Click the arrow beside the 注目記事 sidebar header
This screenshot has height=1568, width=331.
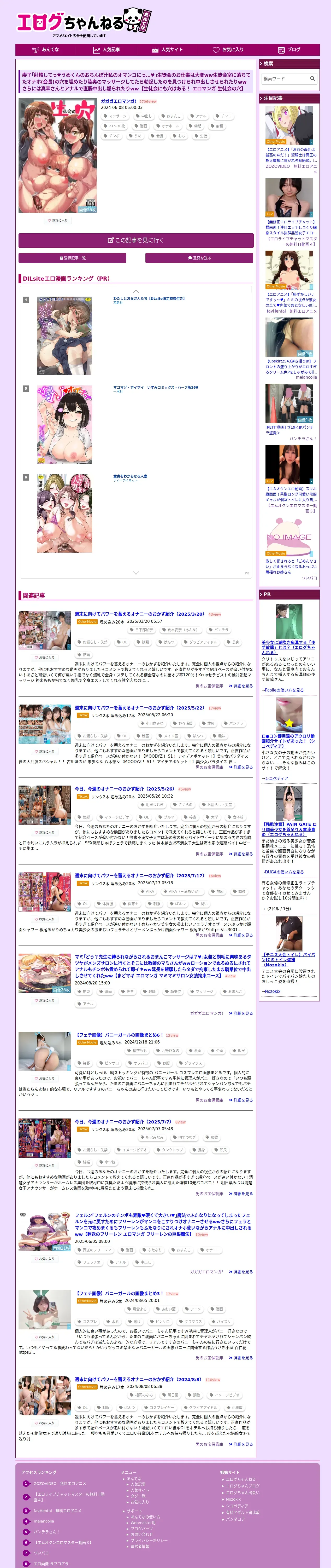(262, 98)
